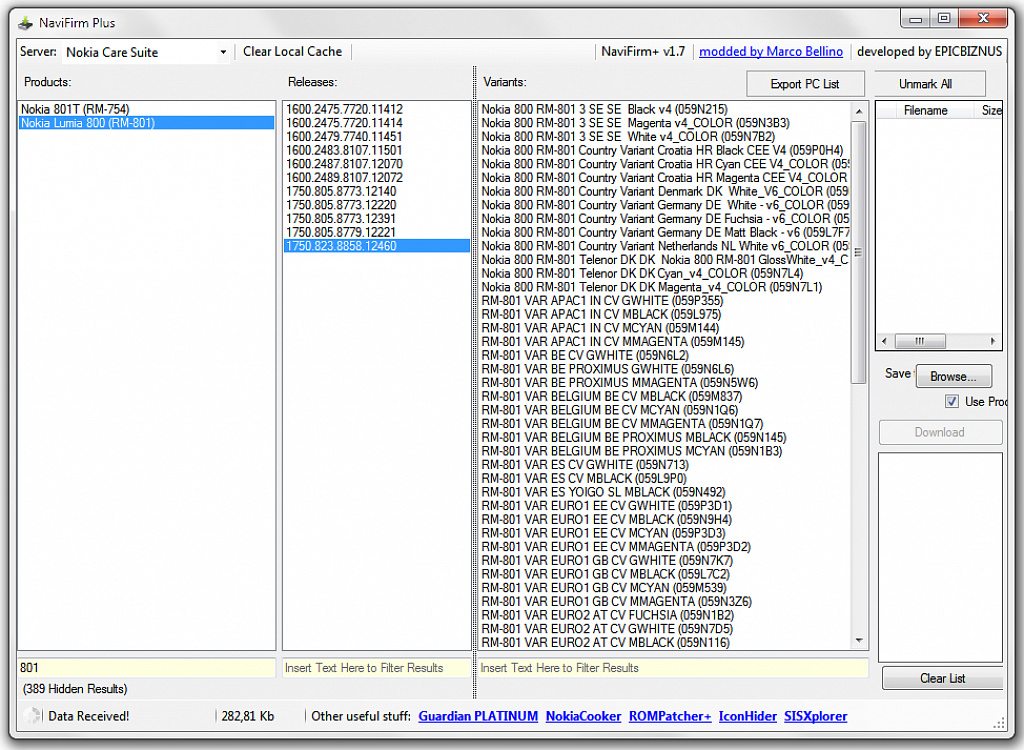This screenshot has width=1024, height=750.
Task: Select variant 3 SE SE Magenta v4_COLOR (059N3B3)
Action: (665, 123)
